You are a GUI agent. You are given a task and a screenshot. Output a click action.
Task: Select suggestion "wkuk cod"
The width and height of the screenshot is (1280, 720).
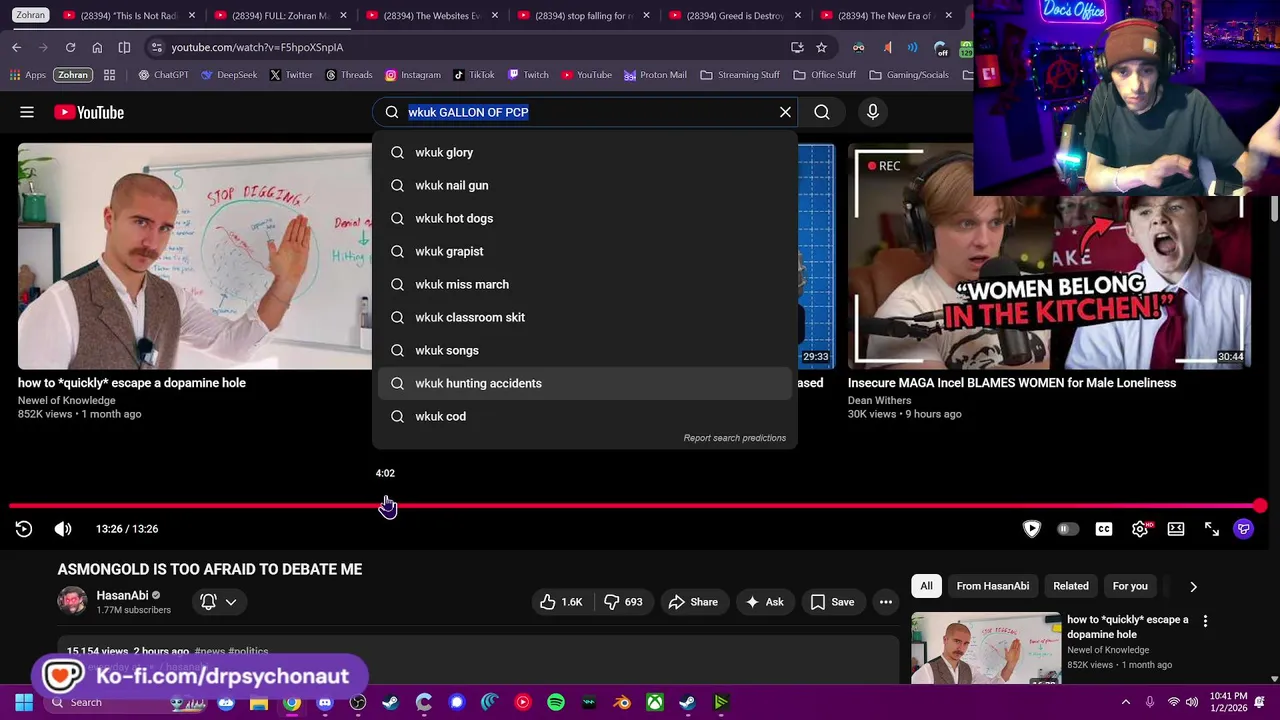585,416
